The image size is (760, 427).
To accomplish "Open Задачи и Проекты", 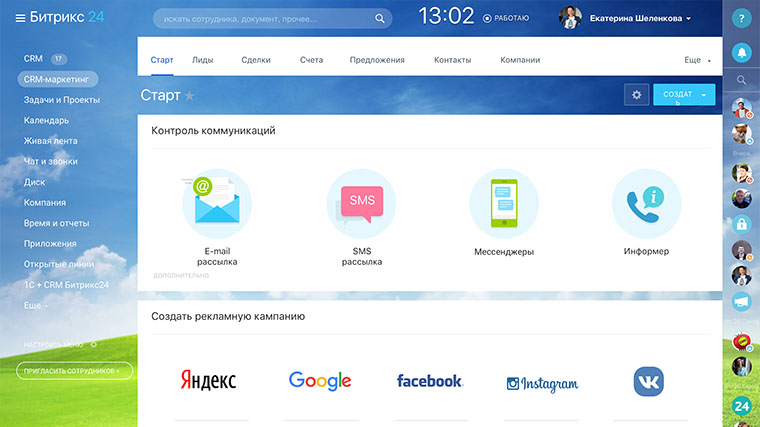I will [x=62, y=100].
